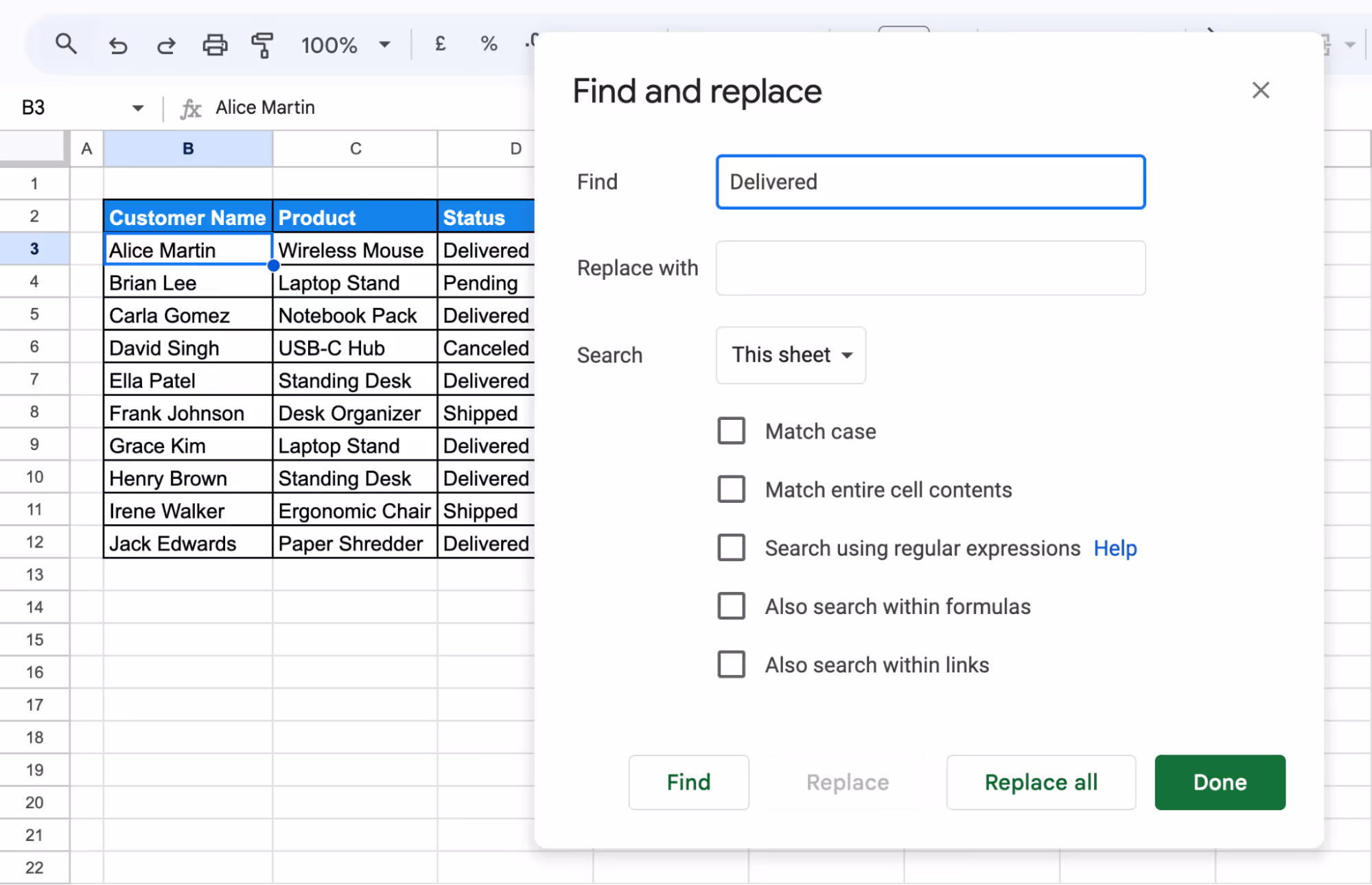The width and height of the screenshot is (1372, 885).
Task: Enable Also search within formulas
Action: (732, 606)
